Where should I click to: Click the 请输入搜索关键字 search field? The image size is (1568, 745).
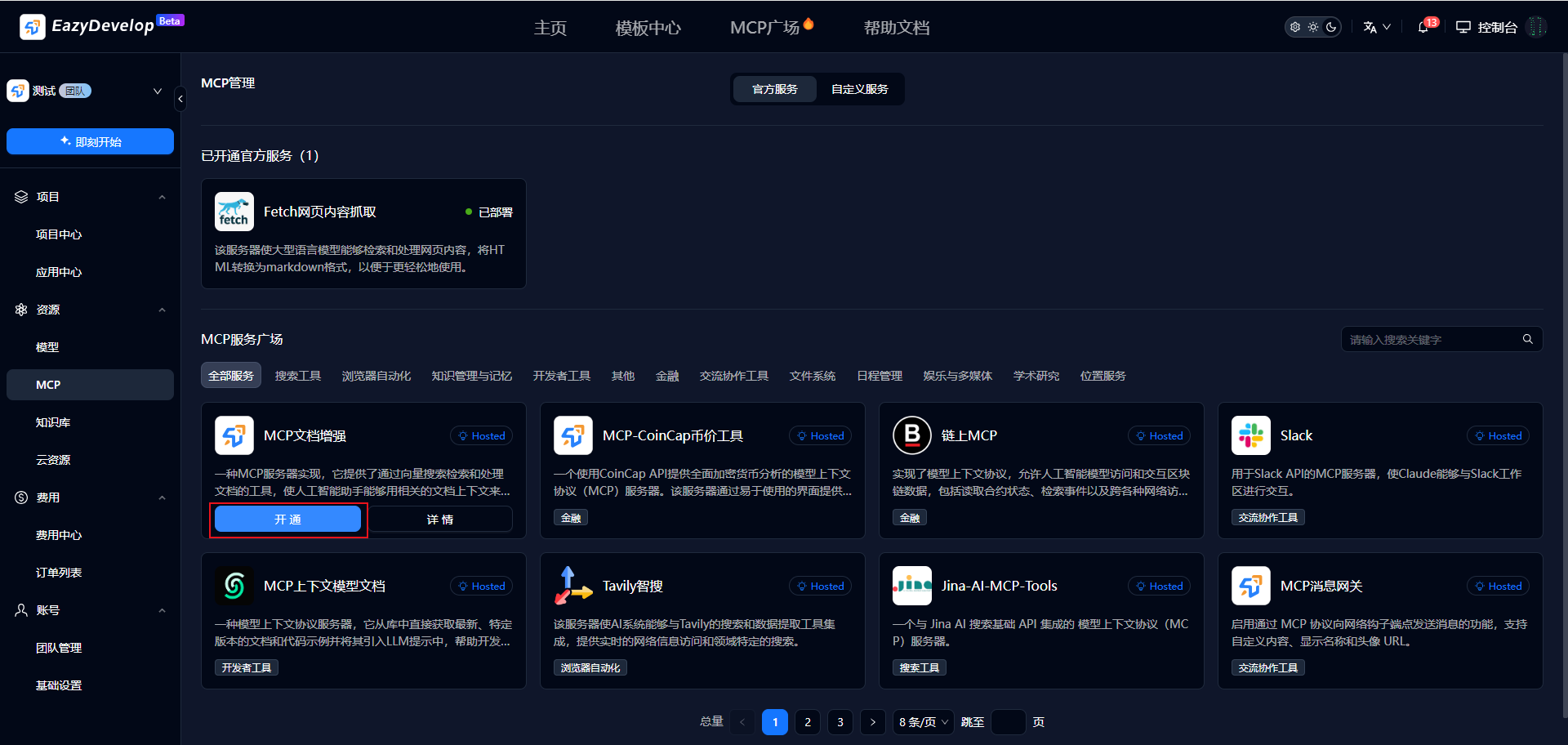tap(1431, 339)
